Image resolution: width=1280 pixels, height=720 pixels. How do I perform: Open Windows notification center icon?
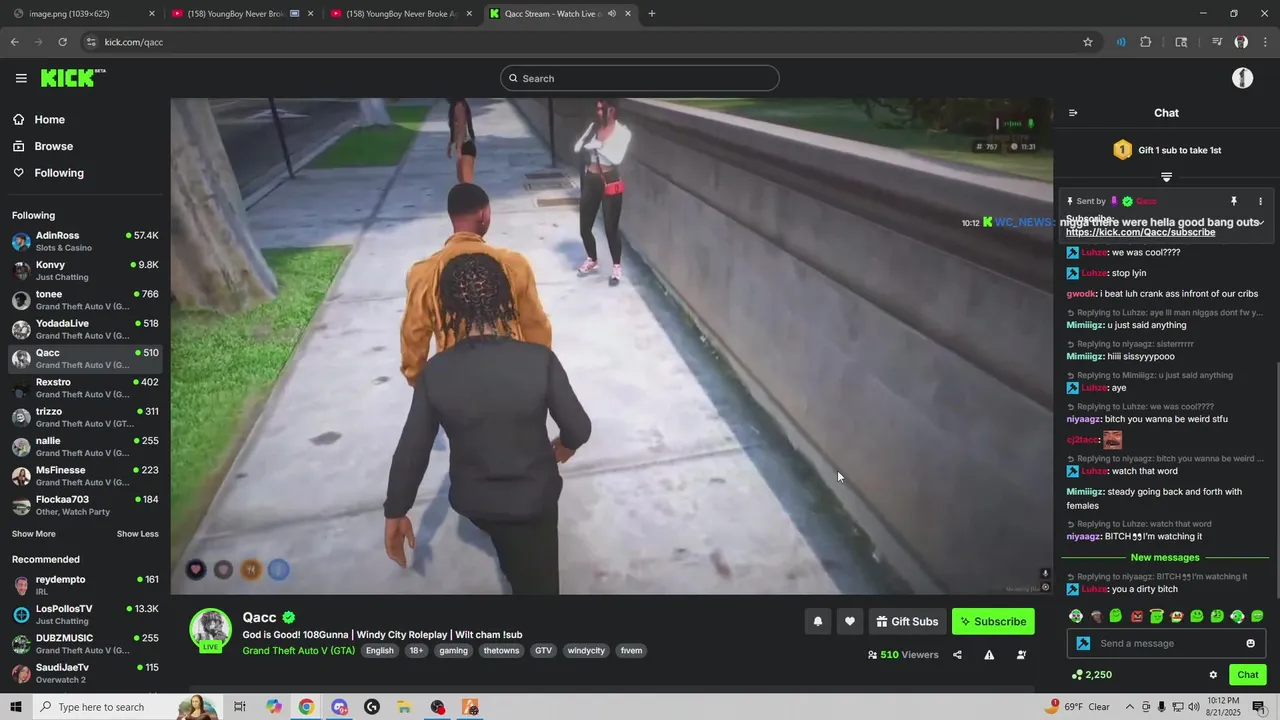pyautogui.click(x=1259, y=707)
